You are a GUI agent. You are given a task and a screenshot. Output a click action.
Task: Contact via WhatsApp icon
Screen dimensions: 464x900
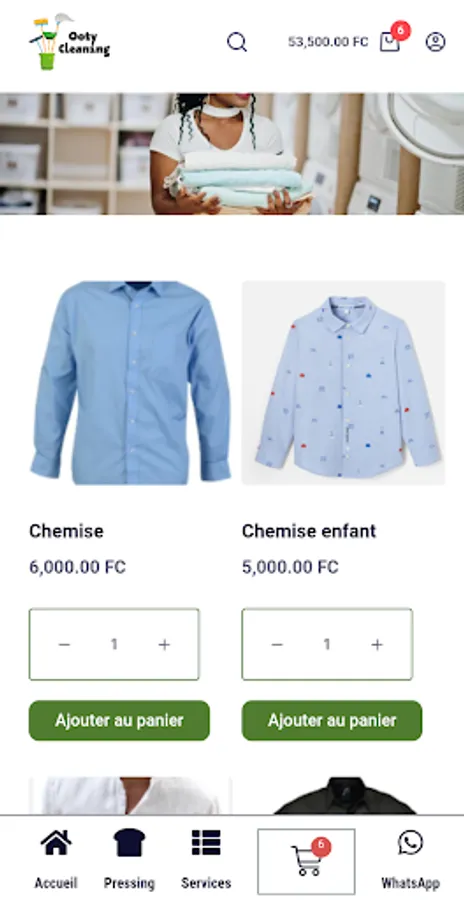[410, 843]
